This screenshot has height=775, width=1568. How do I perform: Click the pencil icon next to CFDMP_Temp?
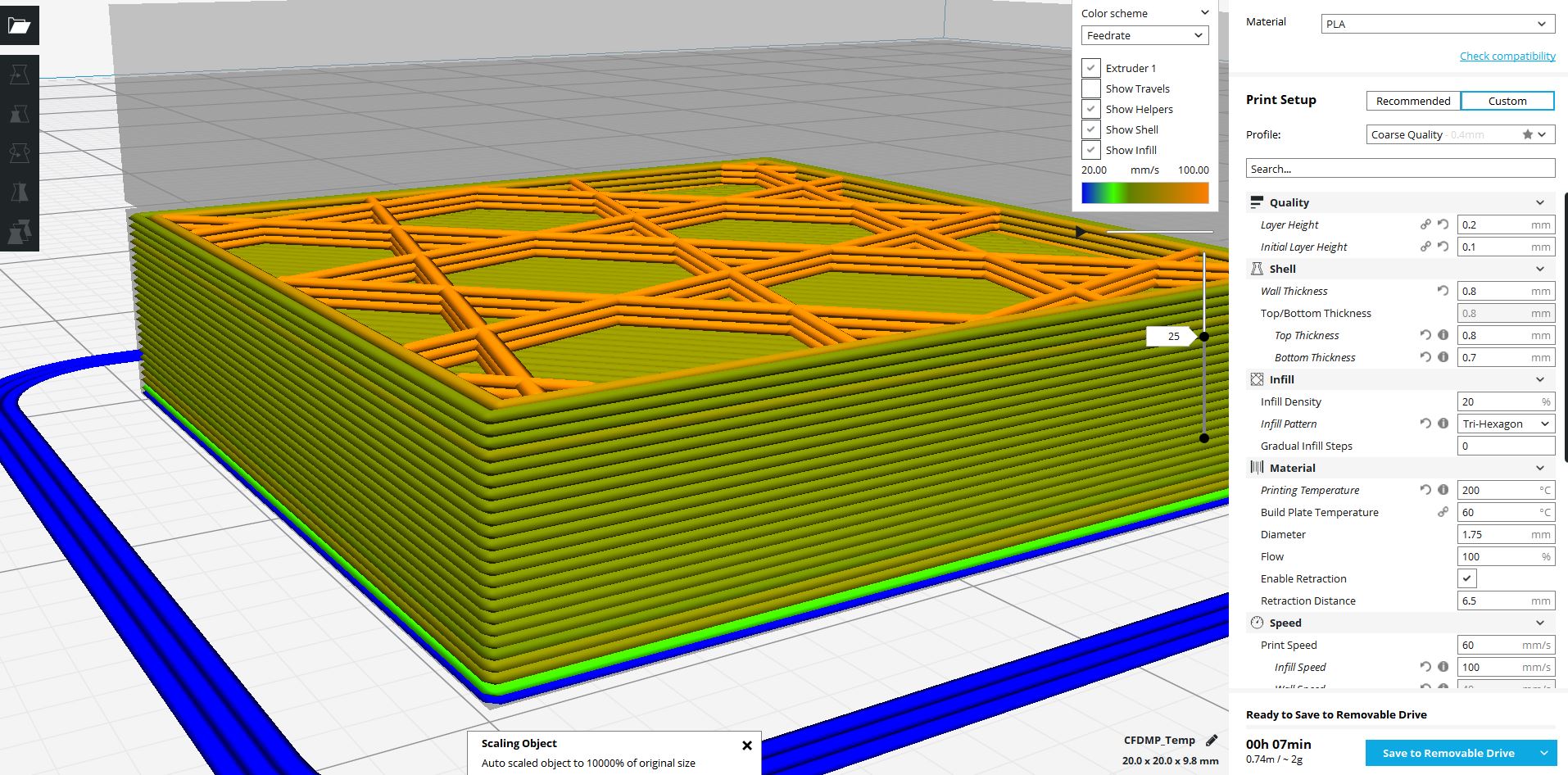click(1212, 740)
